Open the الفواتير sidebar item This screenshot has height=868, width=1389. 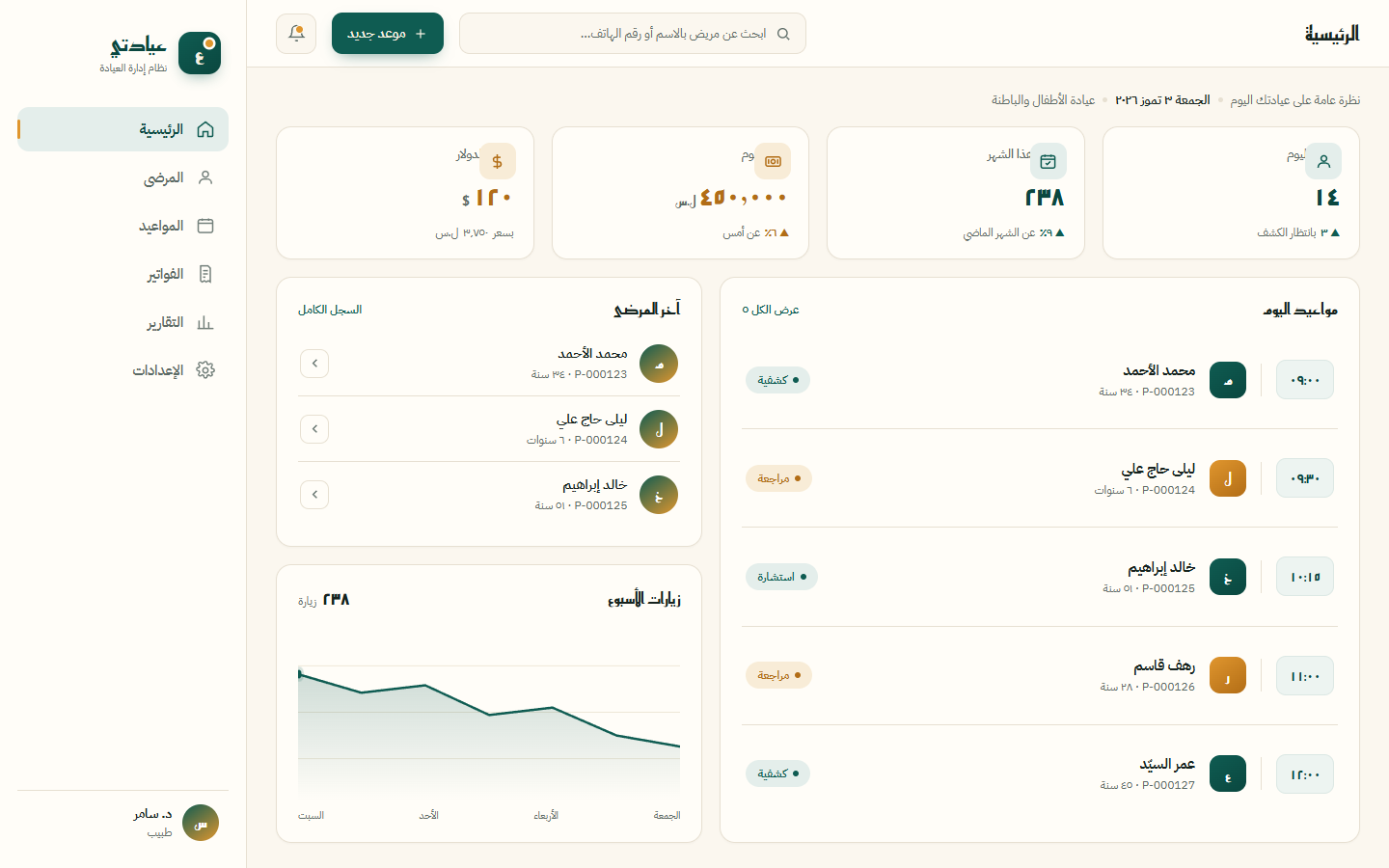click(x=123, y=274)
